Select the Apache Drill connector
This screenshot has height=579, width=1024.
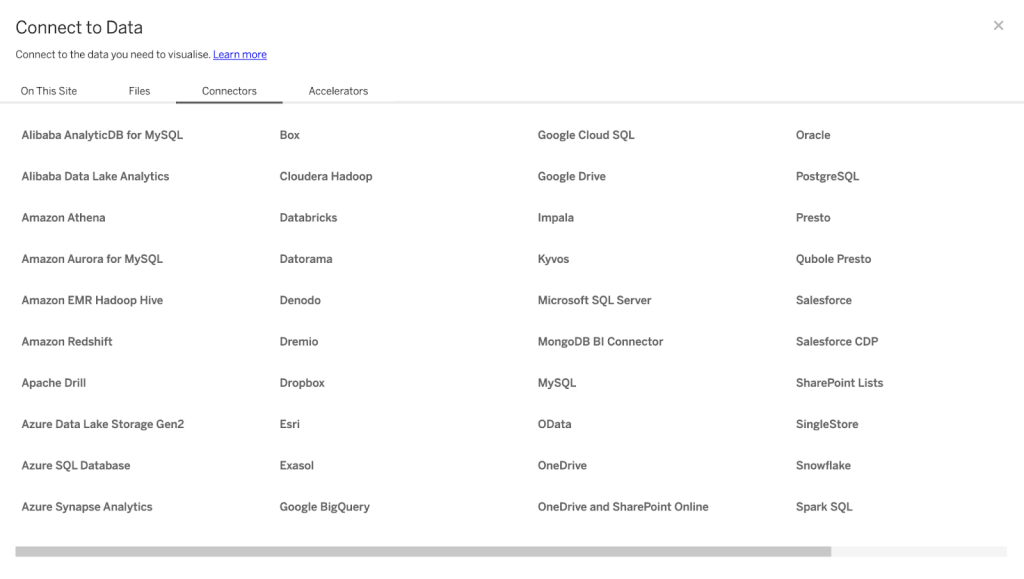pyautogui.click(x=54, y=383)
